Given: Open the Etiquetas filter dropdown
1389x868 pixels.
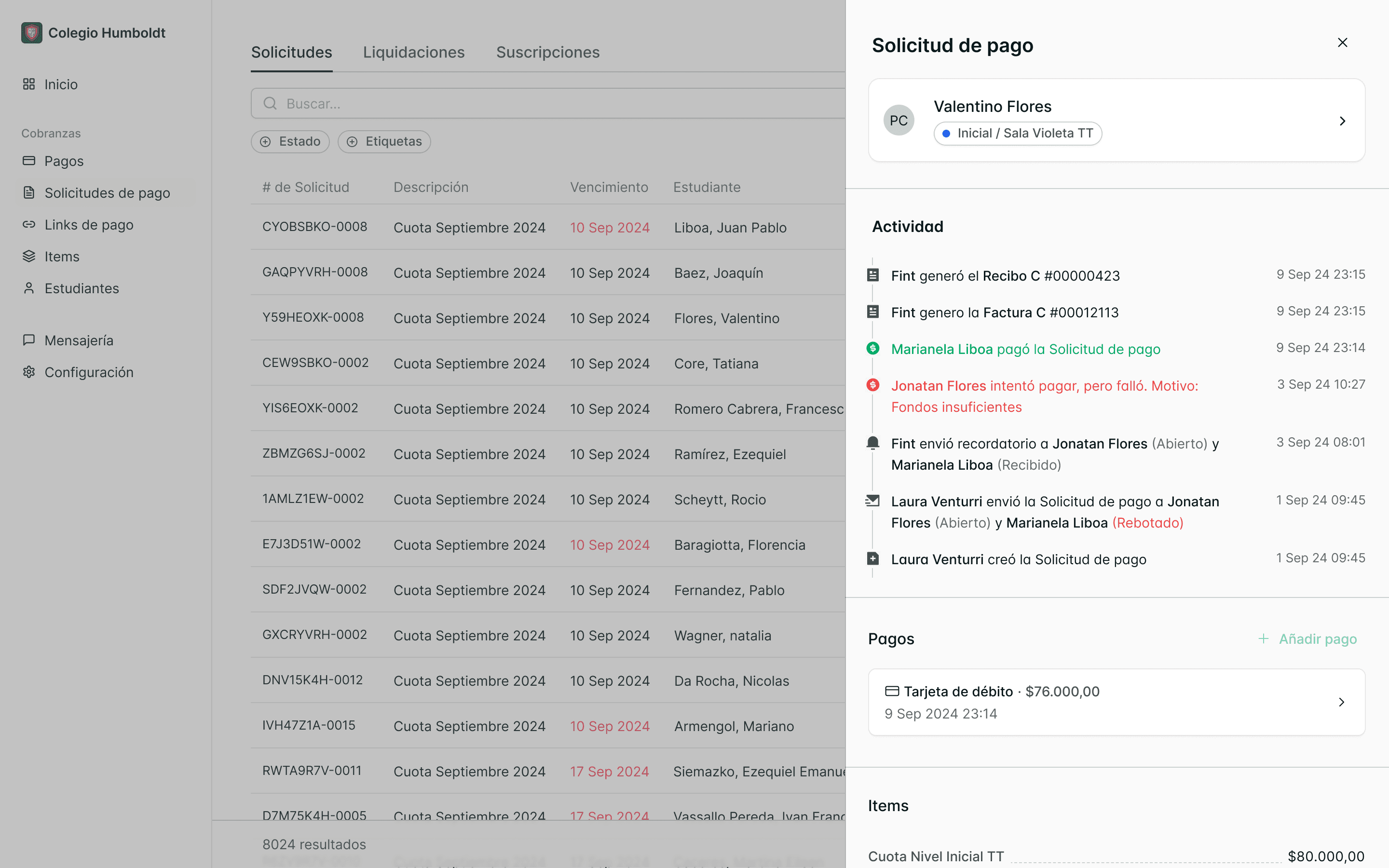Looking at the screenshot, I should [384, 142].
